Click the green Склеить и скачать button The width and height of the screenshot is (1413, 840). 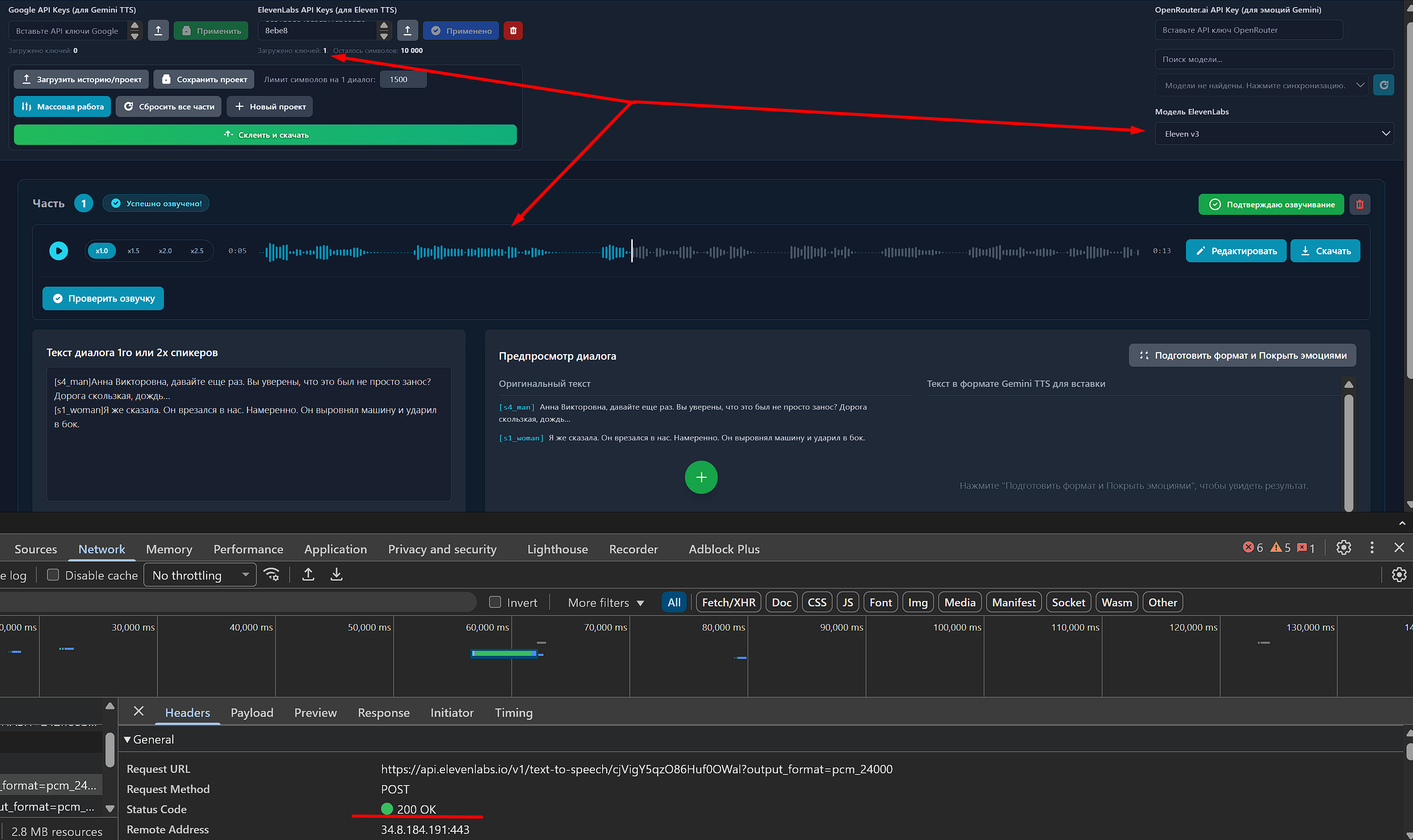coord(265,135)
